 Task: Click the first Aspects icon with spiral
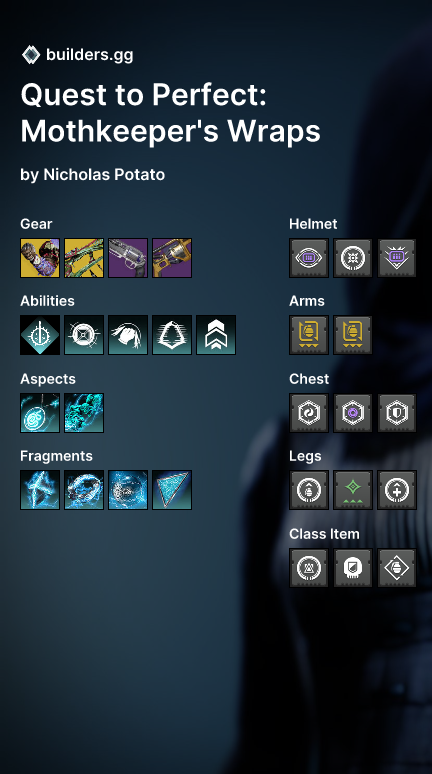(40, 413)
